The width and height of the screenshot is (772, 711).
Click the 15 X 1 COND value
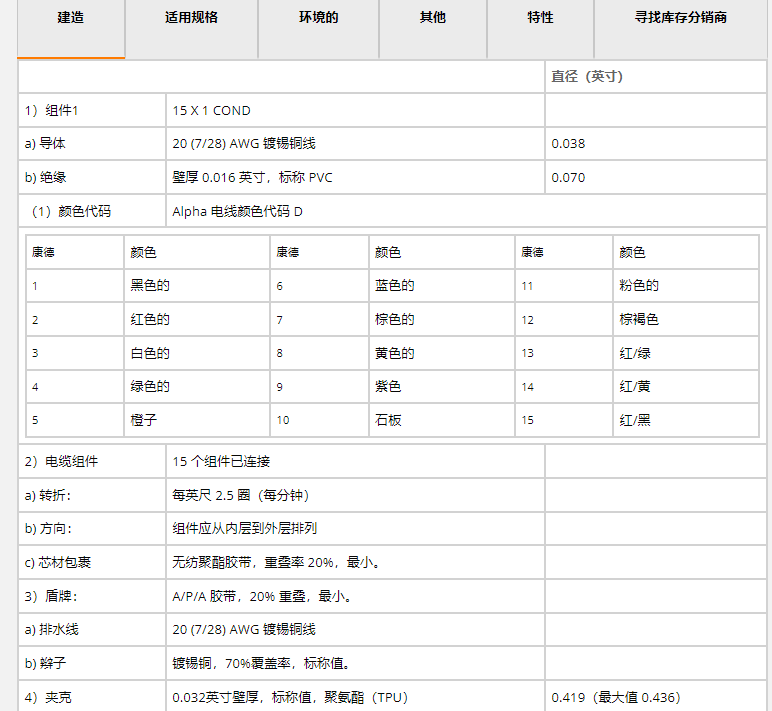(x=211, y=110)
